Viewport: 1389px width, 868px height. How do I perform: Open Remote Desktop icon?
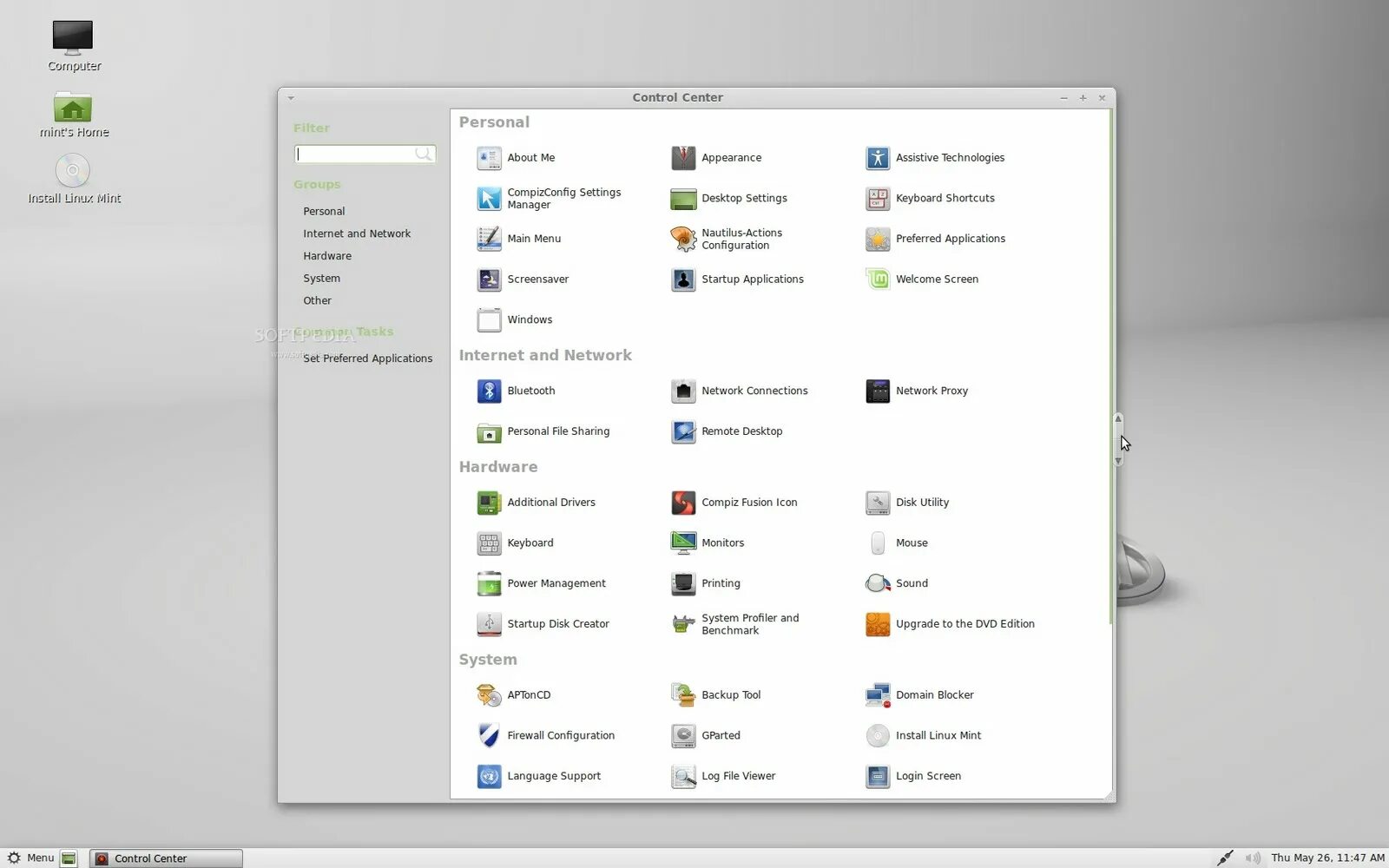tap(683, 431)
